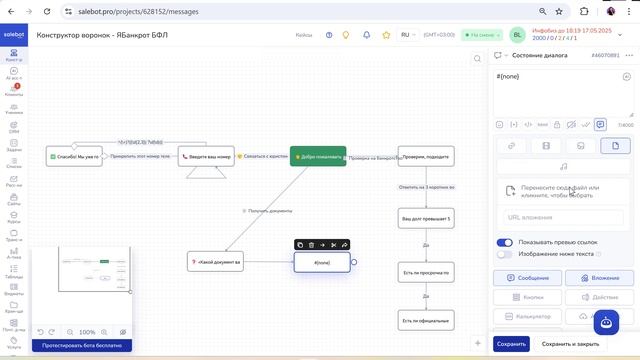Open Mailings section in the sidebar
This screenshot has width=640, height=360.
click(14, 181)
